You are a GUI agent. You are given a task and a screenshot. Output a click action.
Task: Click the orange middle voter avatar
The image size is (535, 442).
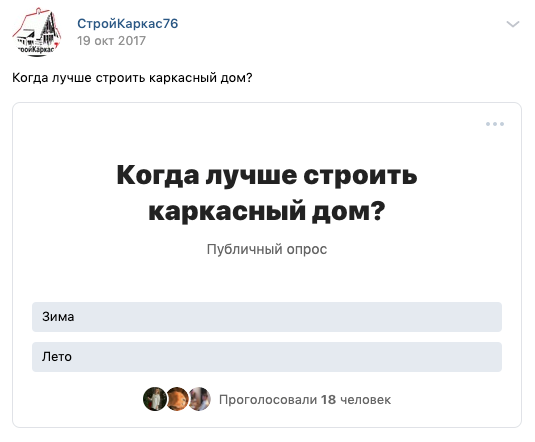point(177,399)
